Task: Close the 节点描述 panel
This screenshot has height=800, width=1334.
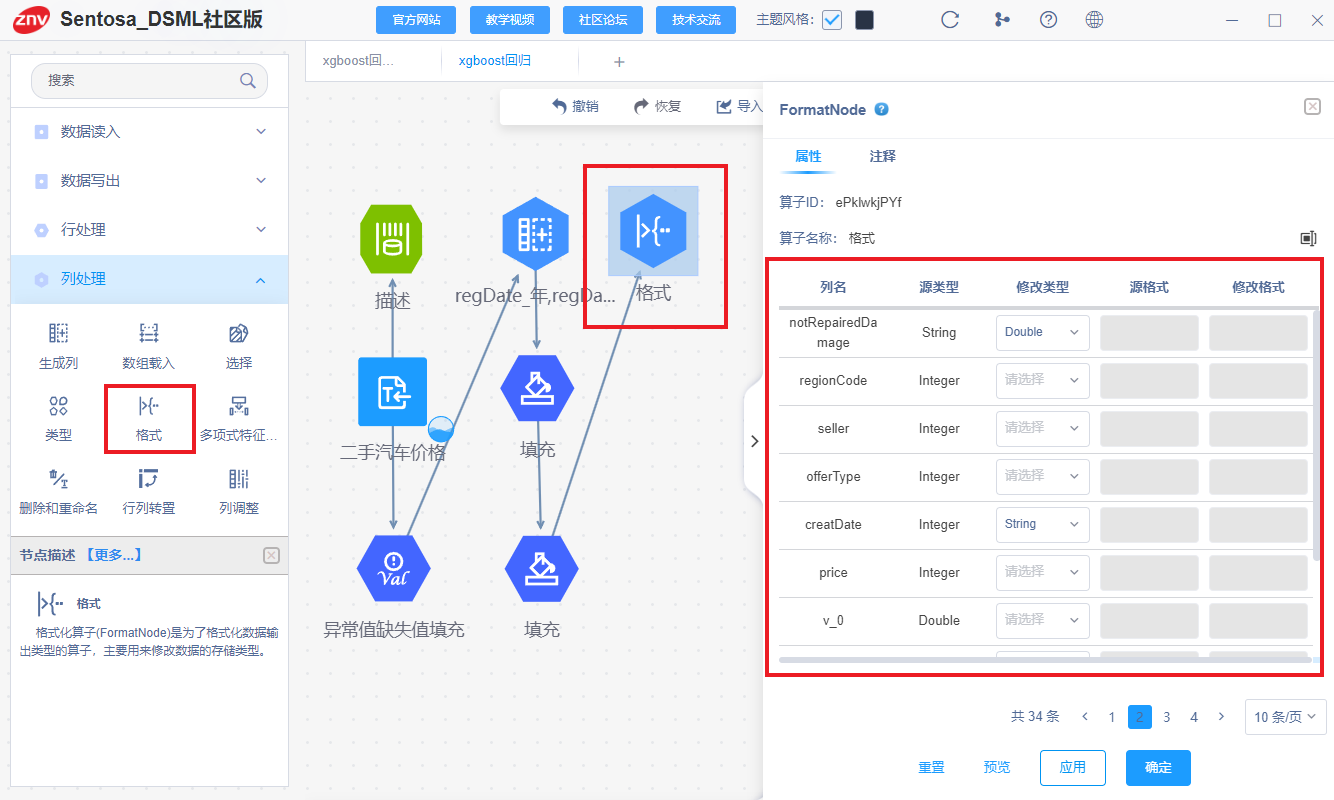Action: click(x=271, y=555)
